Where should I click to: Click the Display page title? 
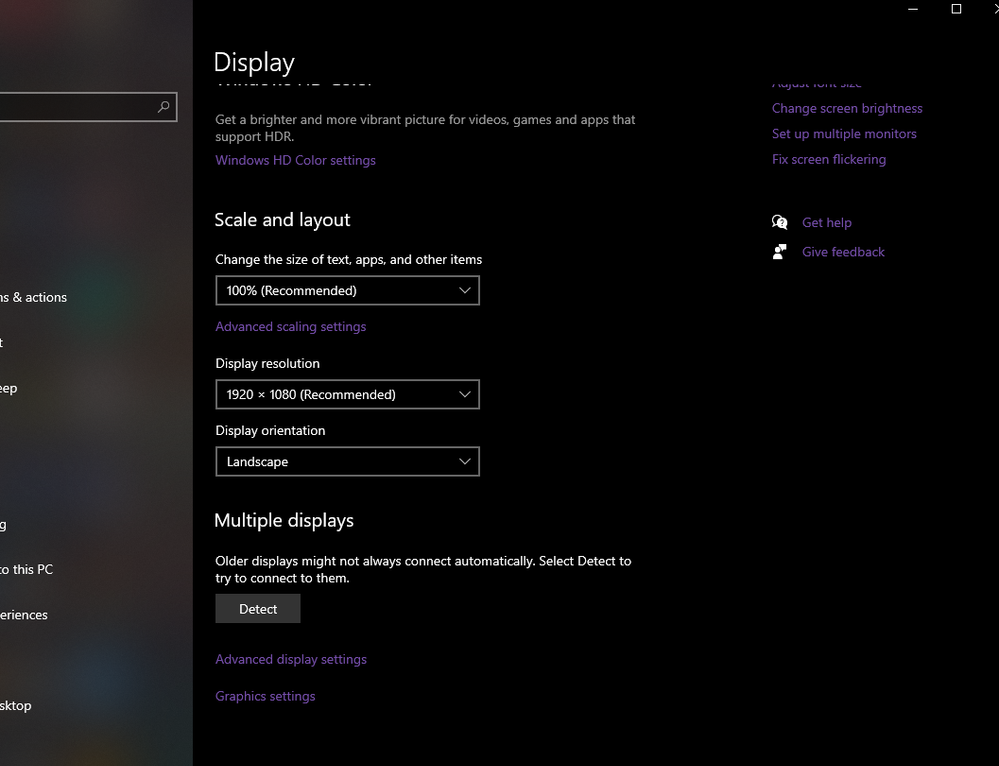click(x=254, y=62)
